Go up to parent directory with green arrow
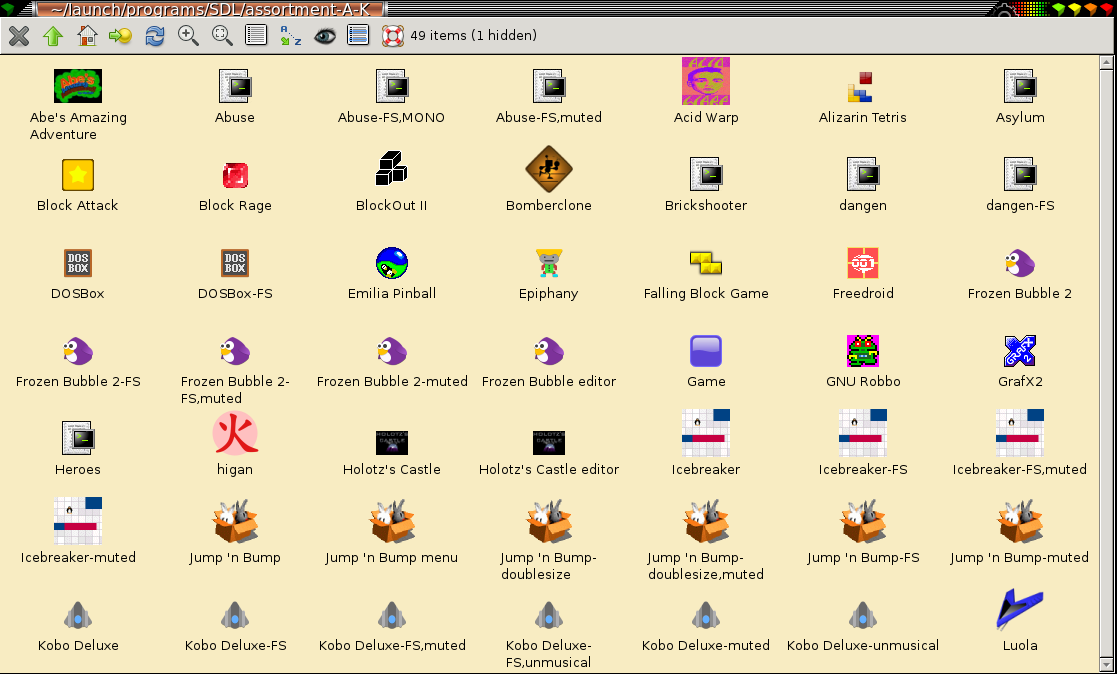The height and width of the screenshot is (674, 1117). tap(53, 36)
